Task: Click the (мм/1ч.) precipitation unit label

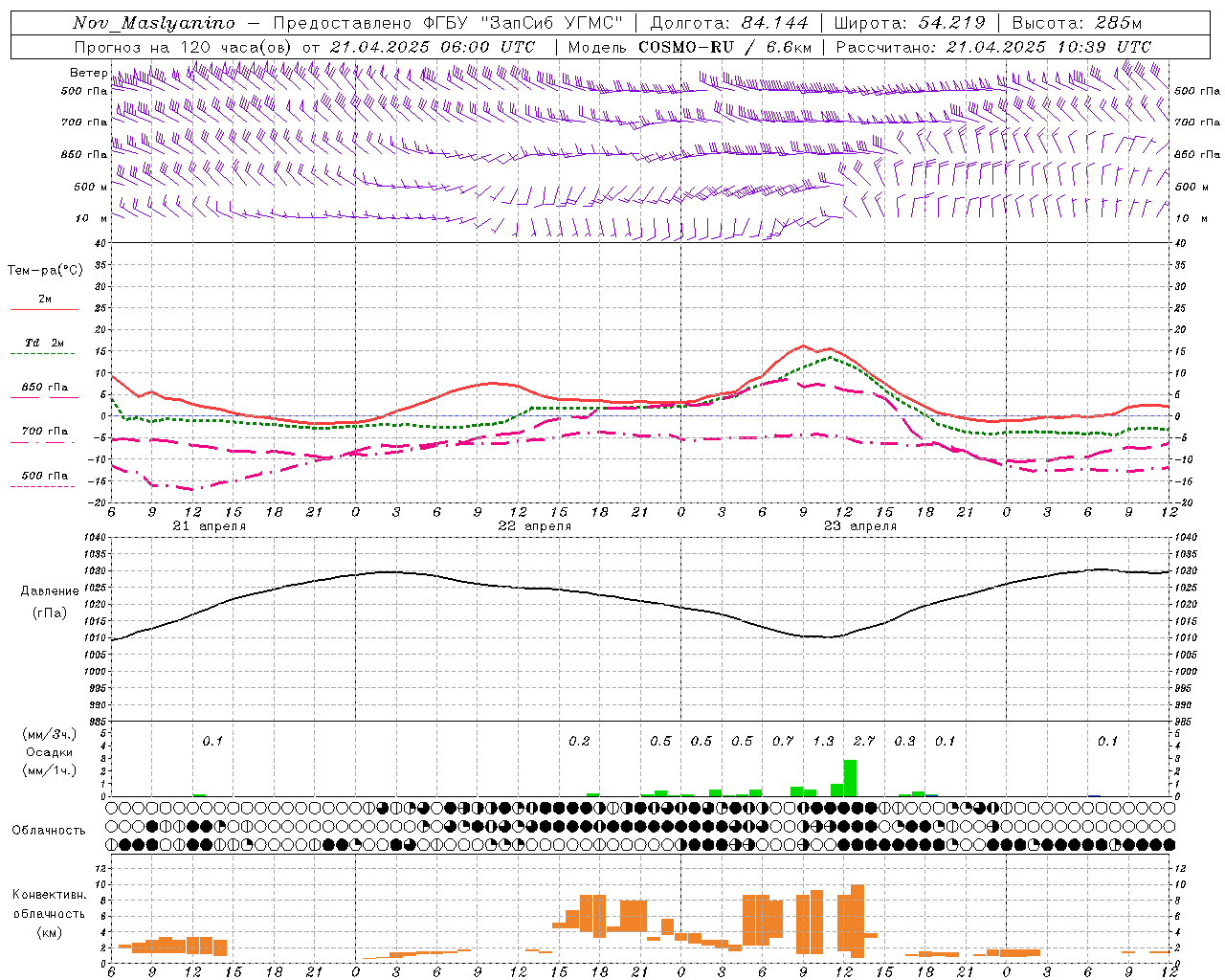Action: 50,770
